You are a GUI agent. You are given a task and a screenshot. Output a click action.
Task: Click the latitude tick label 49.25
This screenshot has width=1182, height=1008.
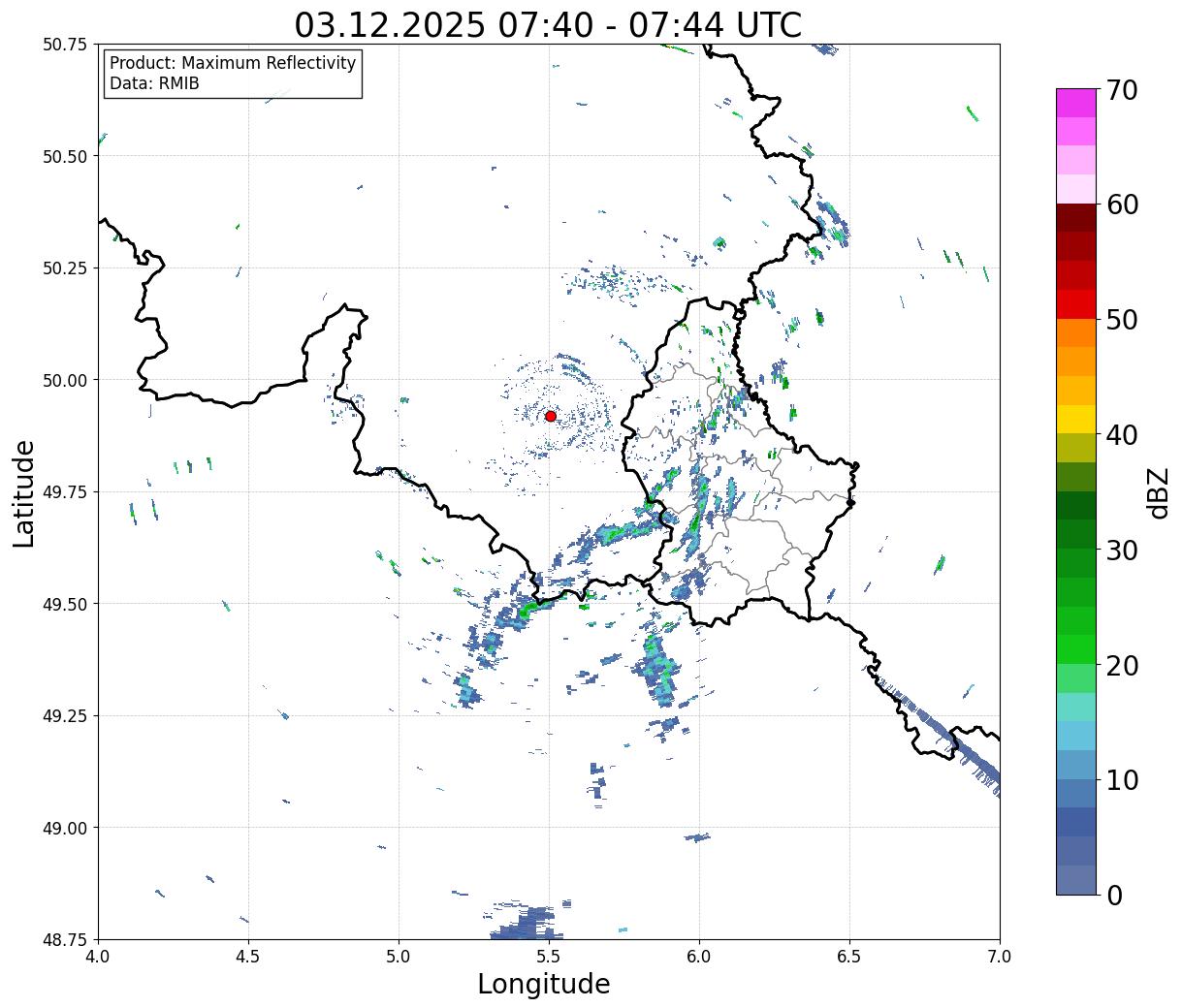point(65,716)
